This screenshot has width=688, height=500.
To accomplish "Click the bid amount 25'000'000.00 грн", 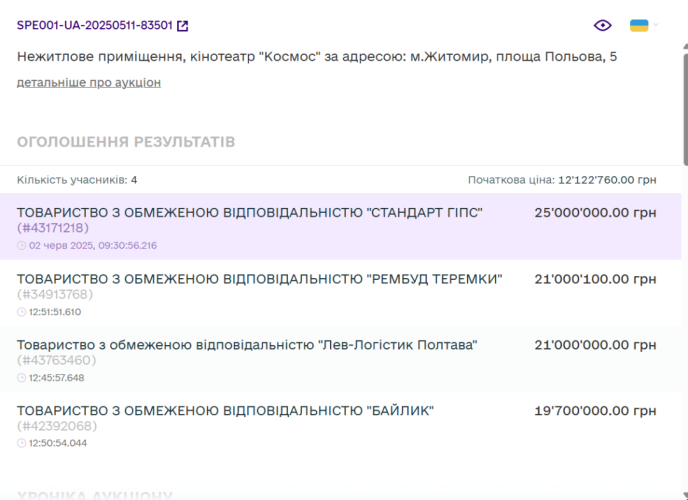I will (x=595, y=213).
